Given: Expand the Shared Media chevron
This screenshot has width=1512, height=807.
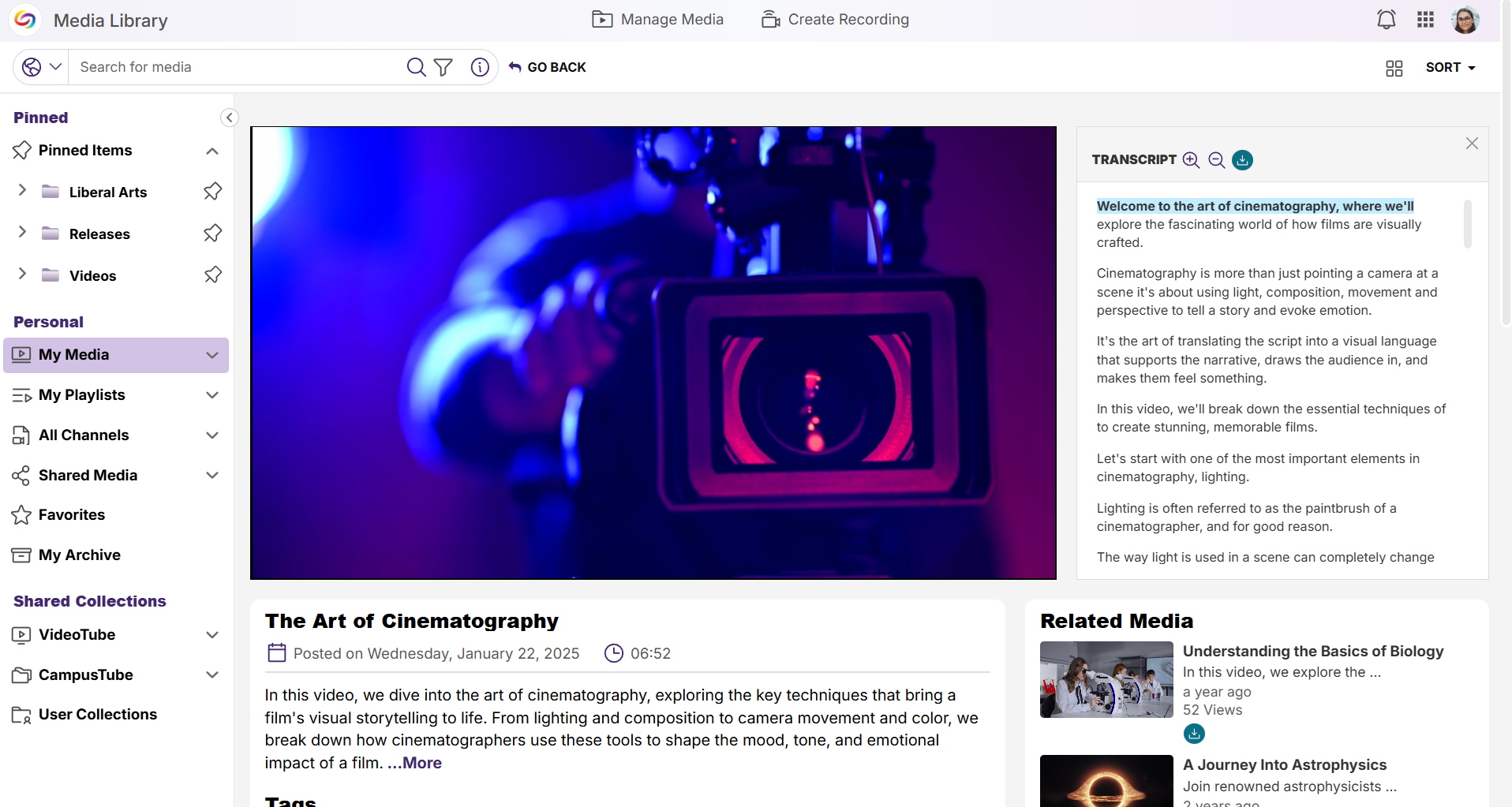Looking at the screenshot, I should 212,476.
